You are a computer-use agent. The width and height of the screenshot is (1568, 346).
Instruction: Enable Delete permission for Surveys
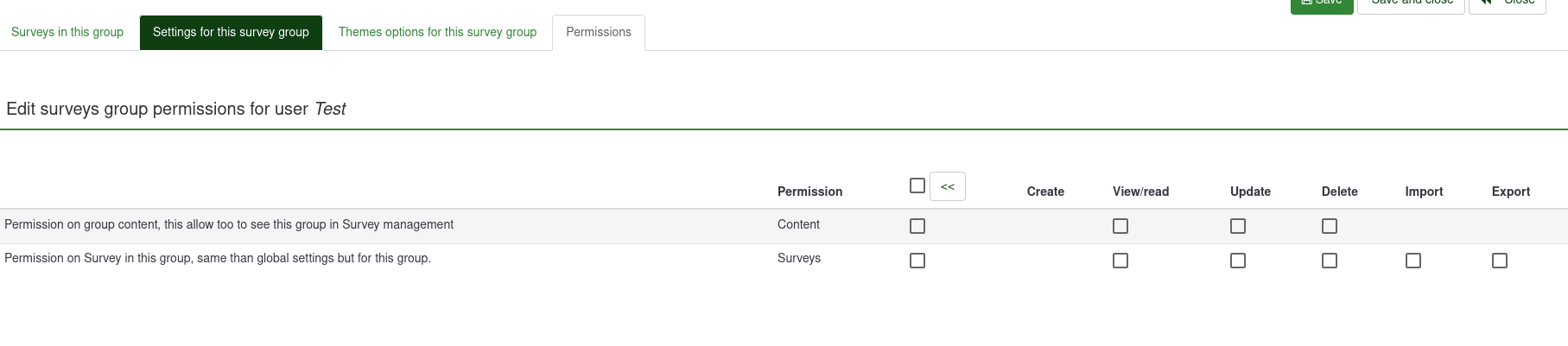point(1330,261)
